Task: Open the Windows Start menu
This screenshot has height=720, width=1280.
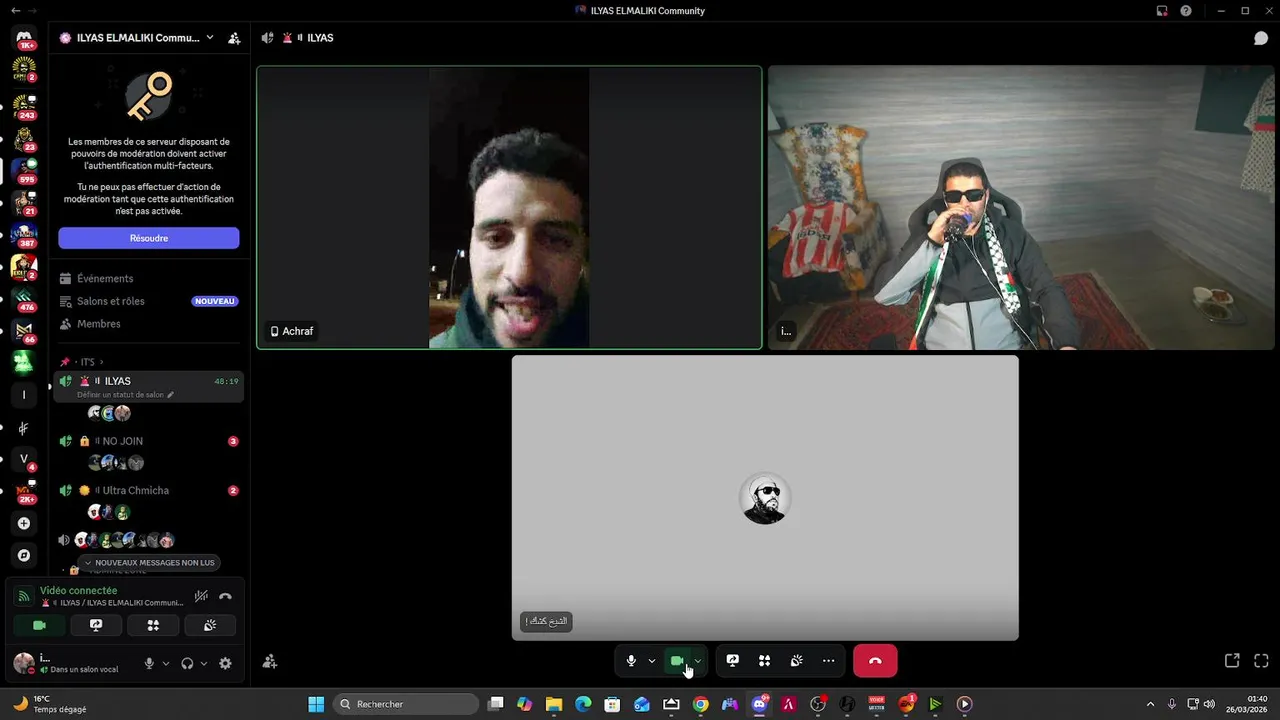Action: pos(316,704)
